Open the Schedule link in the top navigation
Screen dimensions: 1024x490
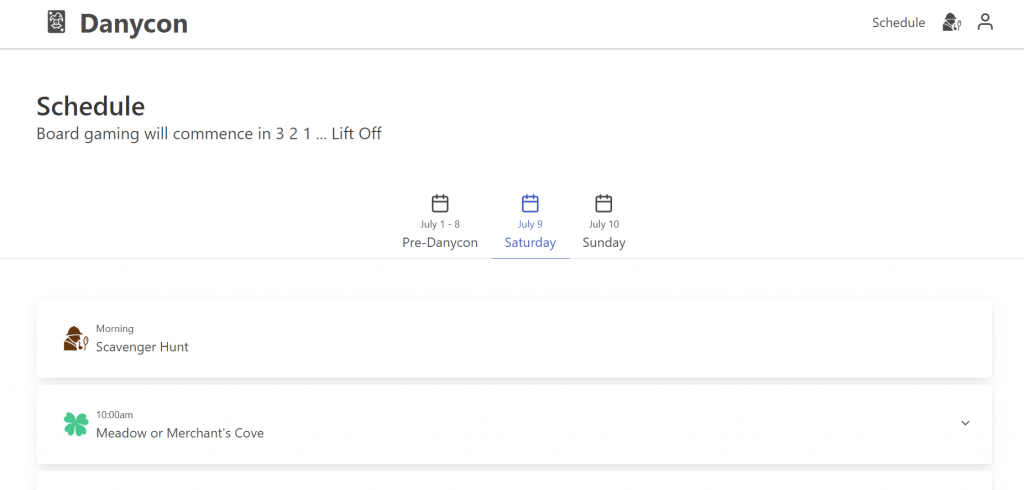point(899,23)
